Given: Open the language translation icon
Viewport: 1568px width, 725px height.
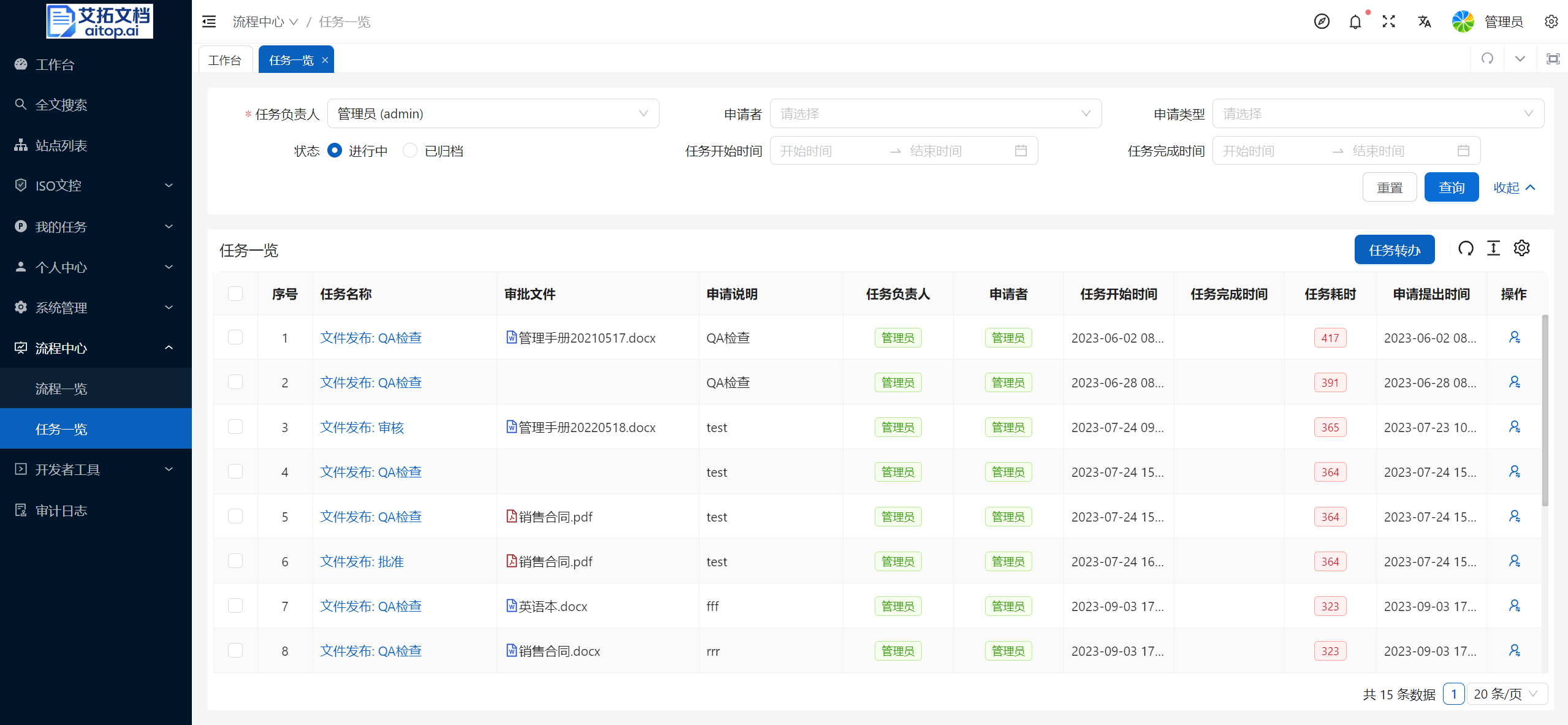Looking at the screenshot, I should pos(1424,22).
